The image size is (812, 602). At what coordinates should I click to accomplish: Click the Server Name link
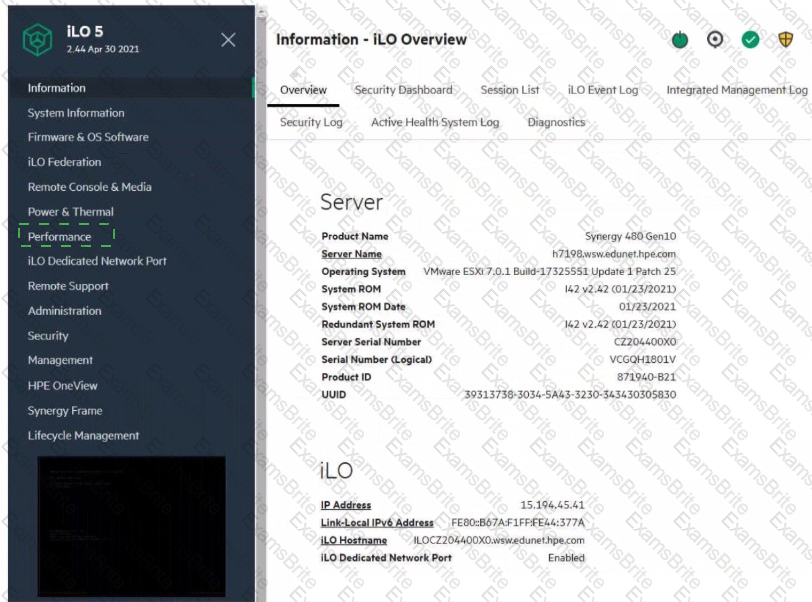click(x=351, y=254)
